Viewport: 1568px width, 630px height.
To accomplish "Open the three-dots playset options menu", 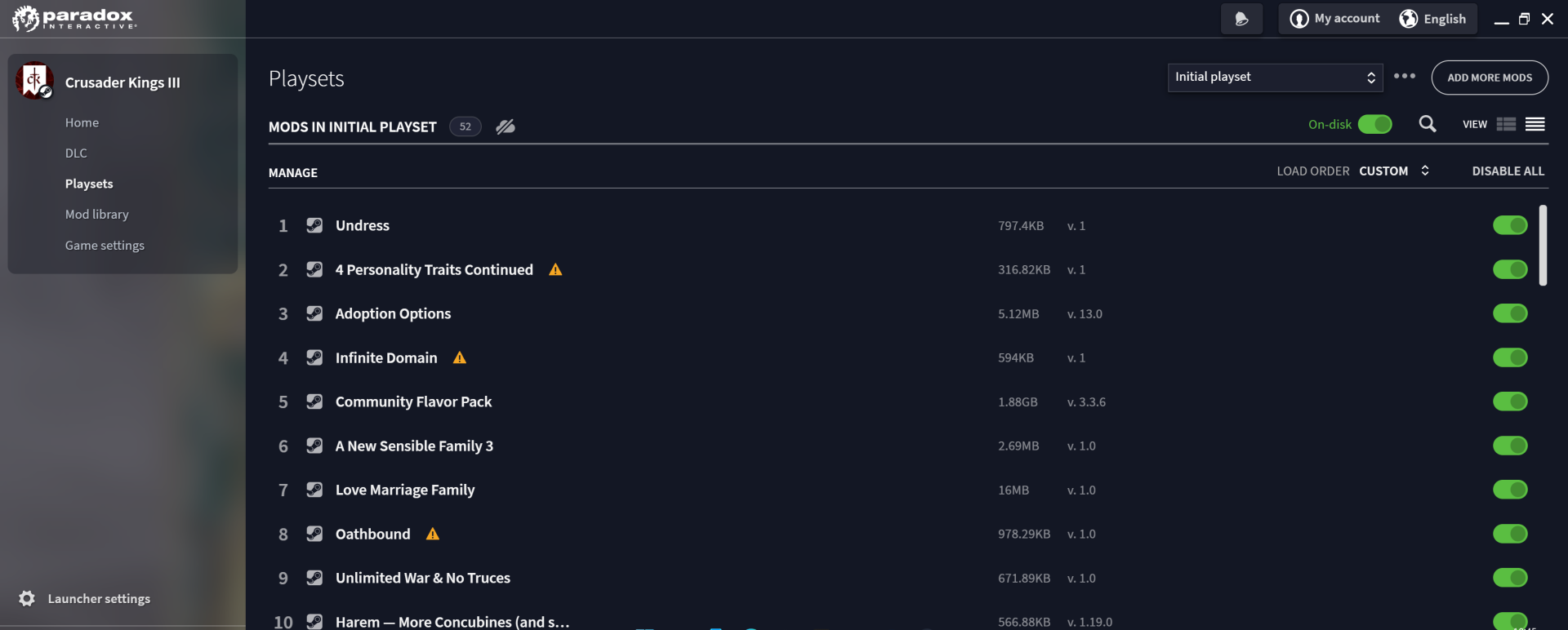I will click(x=1405, y=76).
